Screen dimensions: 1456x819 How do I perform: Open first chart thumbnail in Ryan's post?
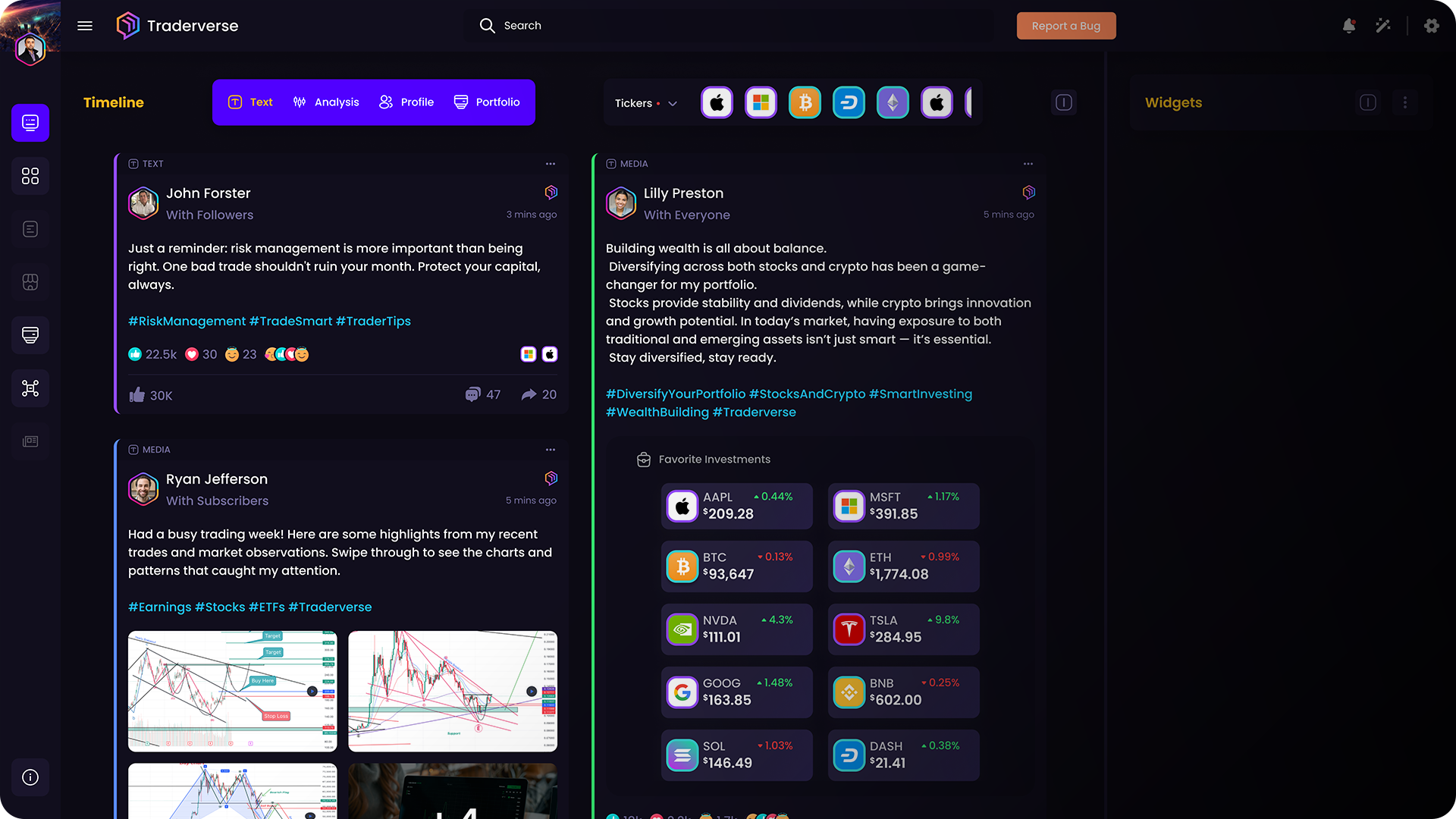pos(233,692)
